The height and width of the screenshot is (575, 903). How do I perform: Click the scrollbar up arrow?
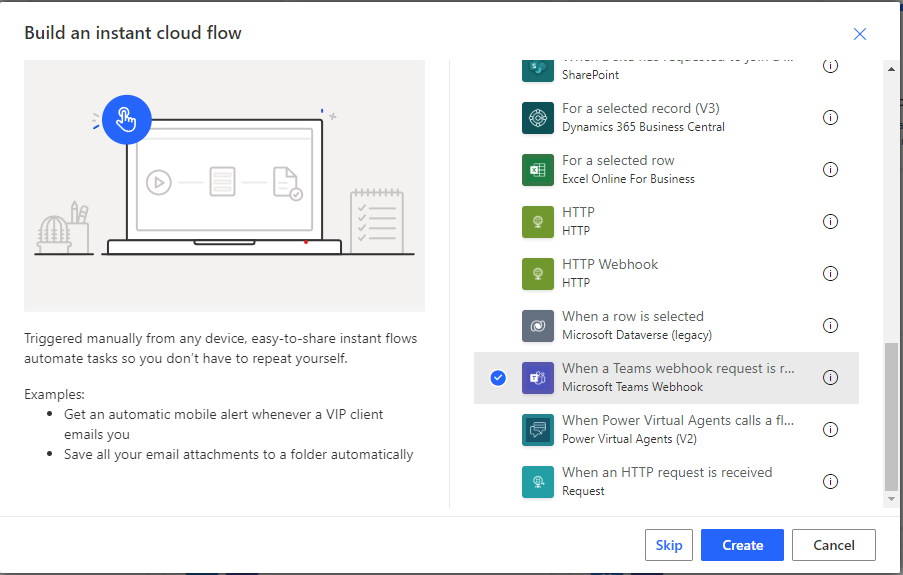coord(891,69)
